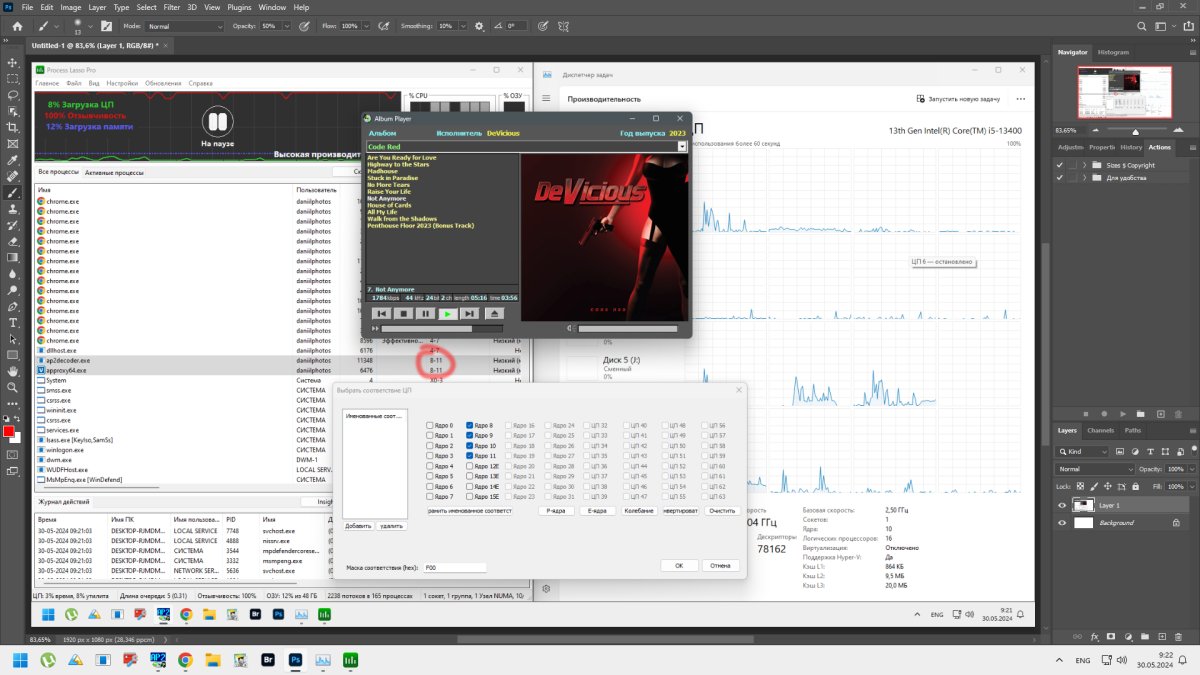Expand the Sizes $ Copyright action set

[1085, 165]
